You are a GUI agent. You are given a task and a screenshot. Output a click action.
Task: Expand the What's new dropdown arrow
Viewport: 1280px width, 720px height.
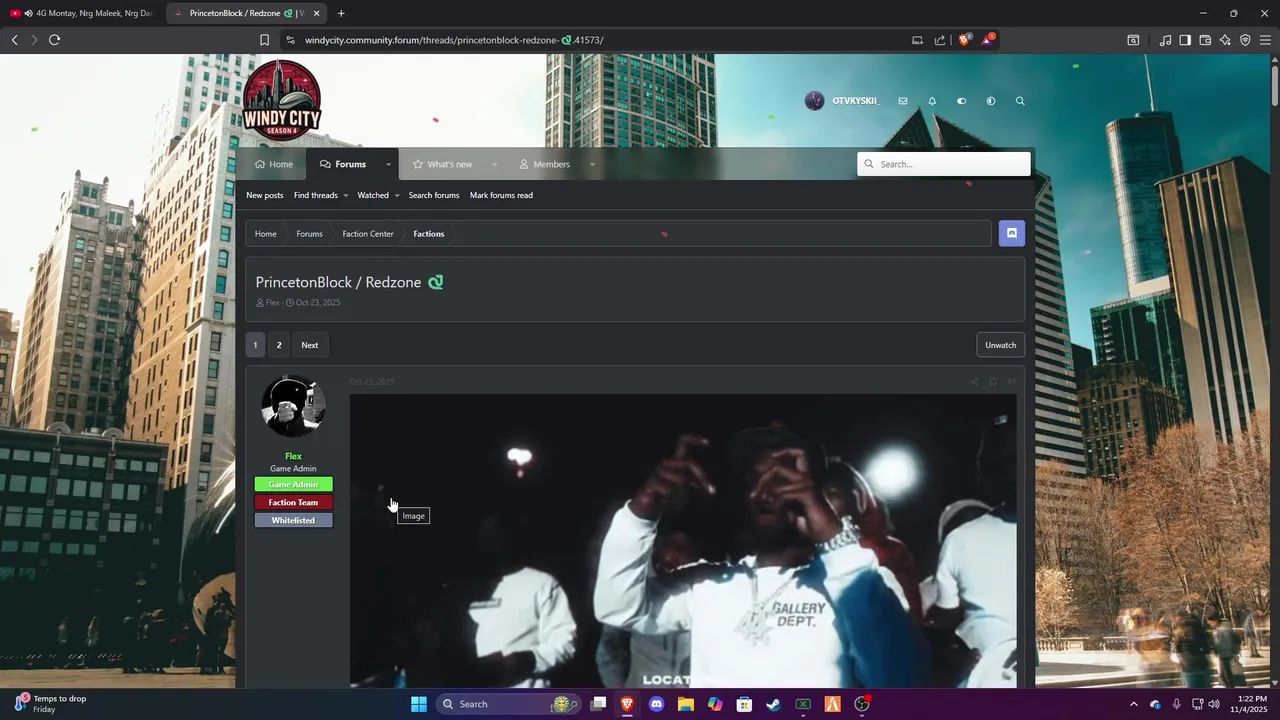tap(494, 164)
